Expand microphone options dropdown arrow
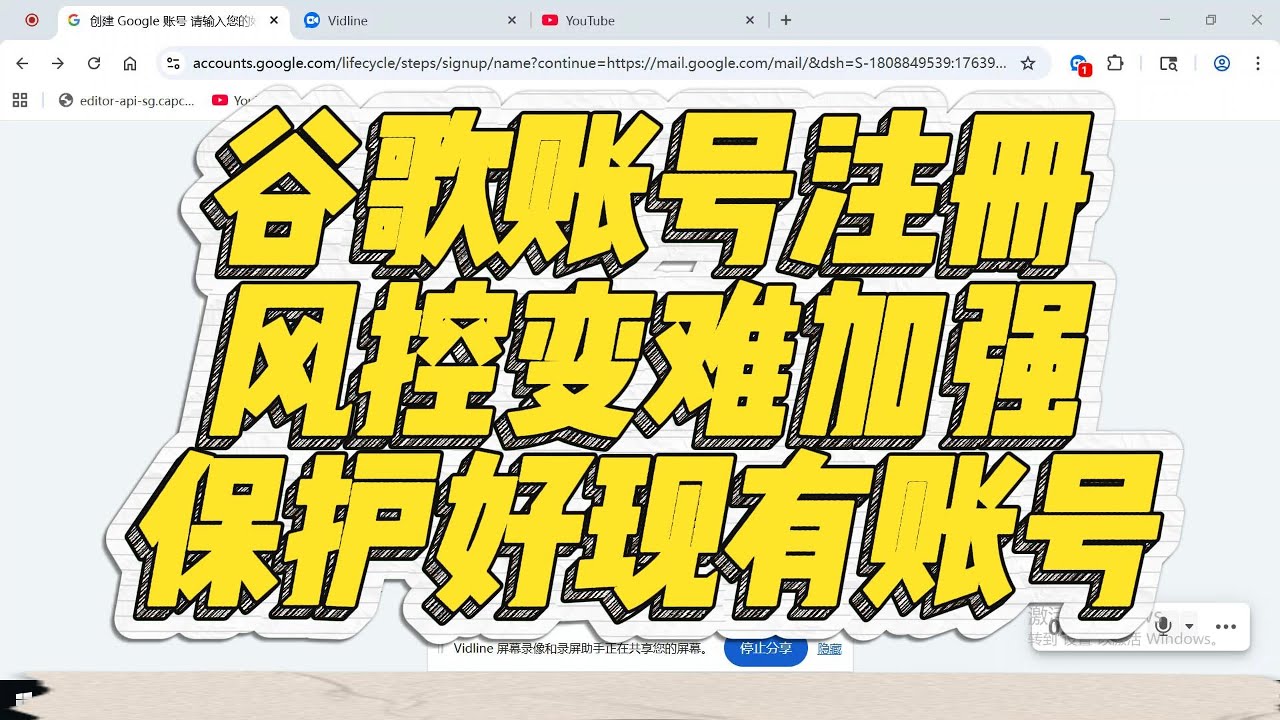Viewport: 1280px width, 720px height. point(1188,627)
